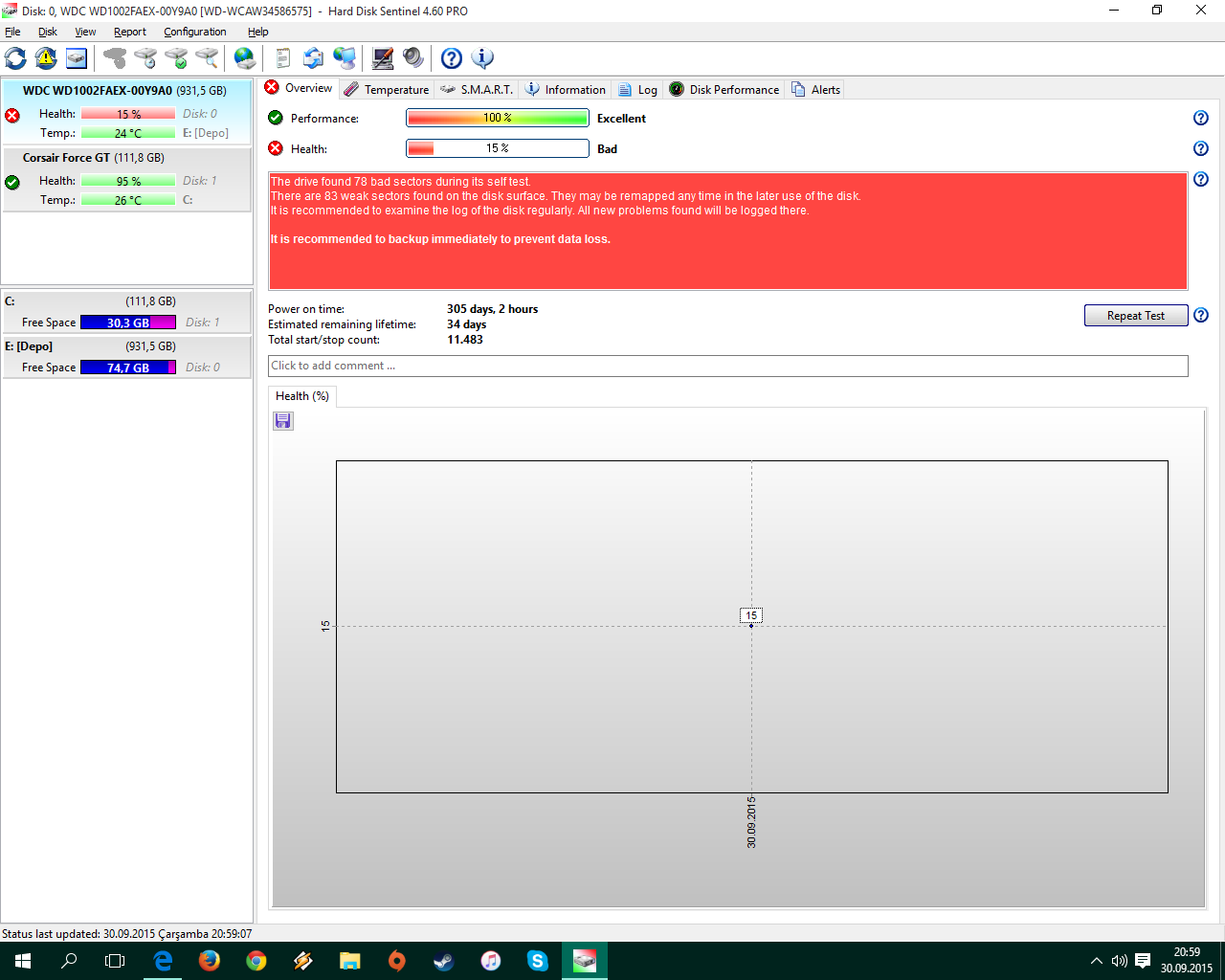Click the blue arrows e-mail toolbar icon
This screenshot has height=980, width=1225.
coord(313,58)
